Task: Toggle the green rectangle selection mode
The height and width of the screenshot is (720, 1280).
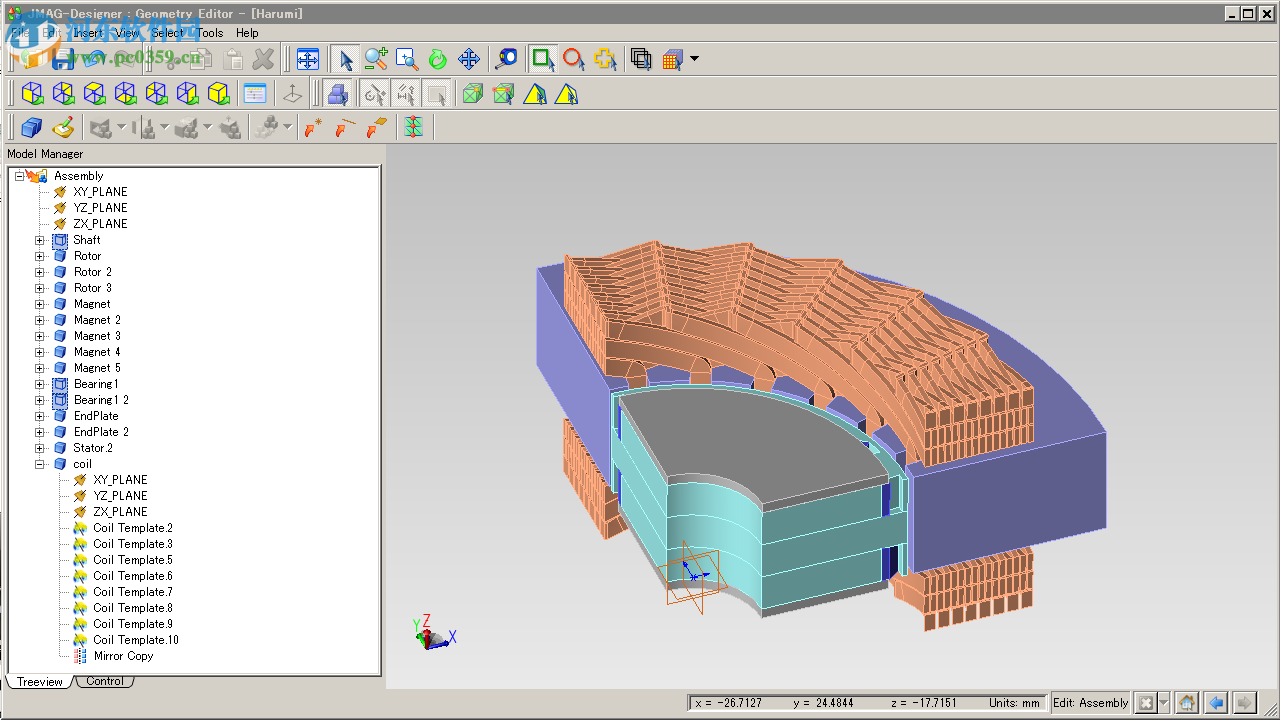Action: click(x=542, y=59)
